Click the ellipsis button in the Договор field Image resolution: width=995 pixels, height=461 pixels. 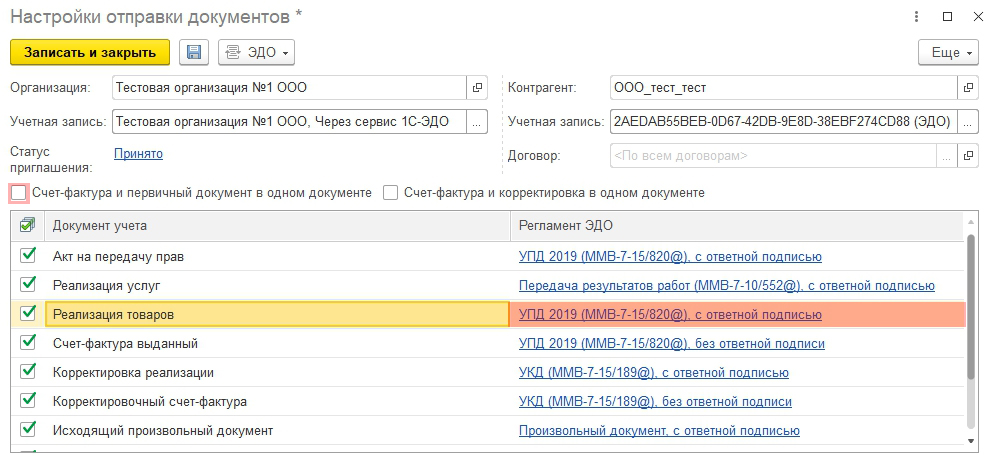(946, 156)
